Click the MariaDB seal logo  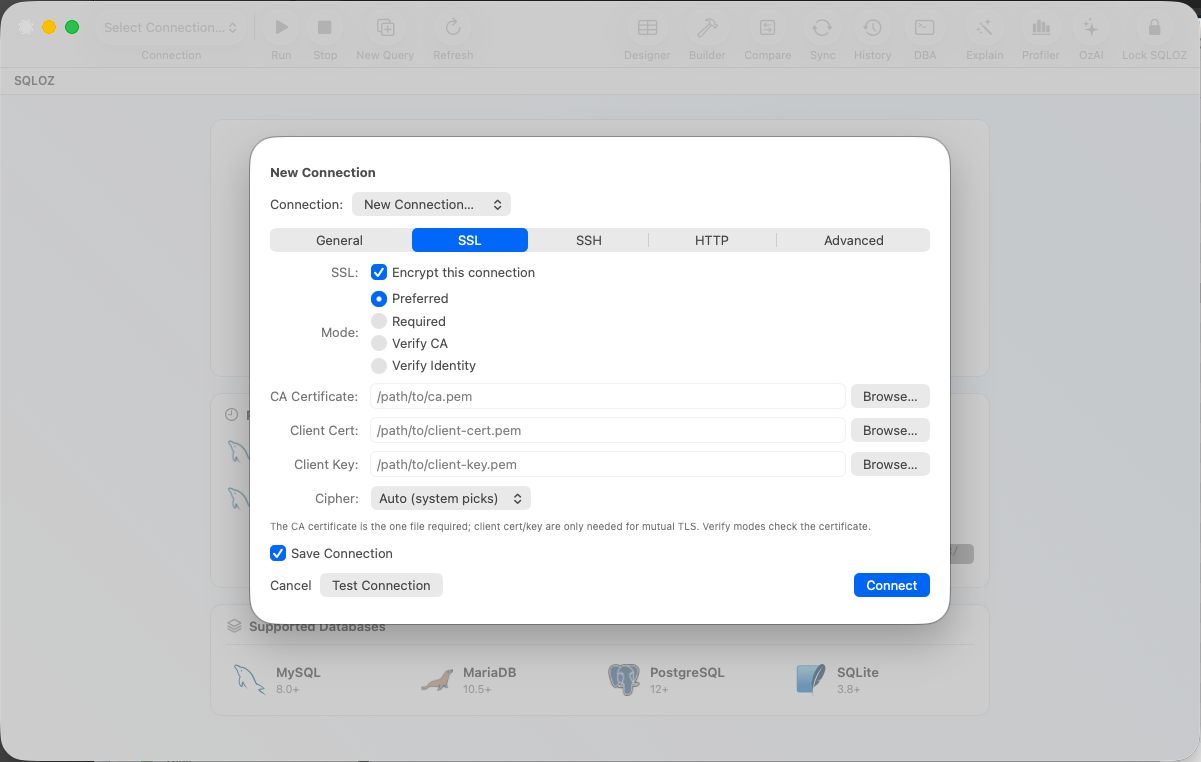[x=436, y=680]
